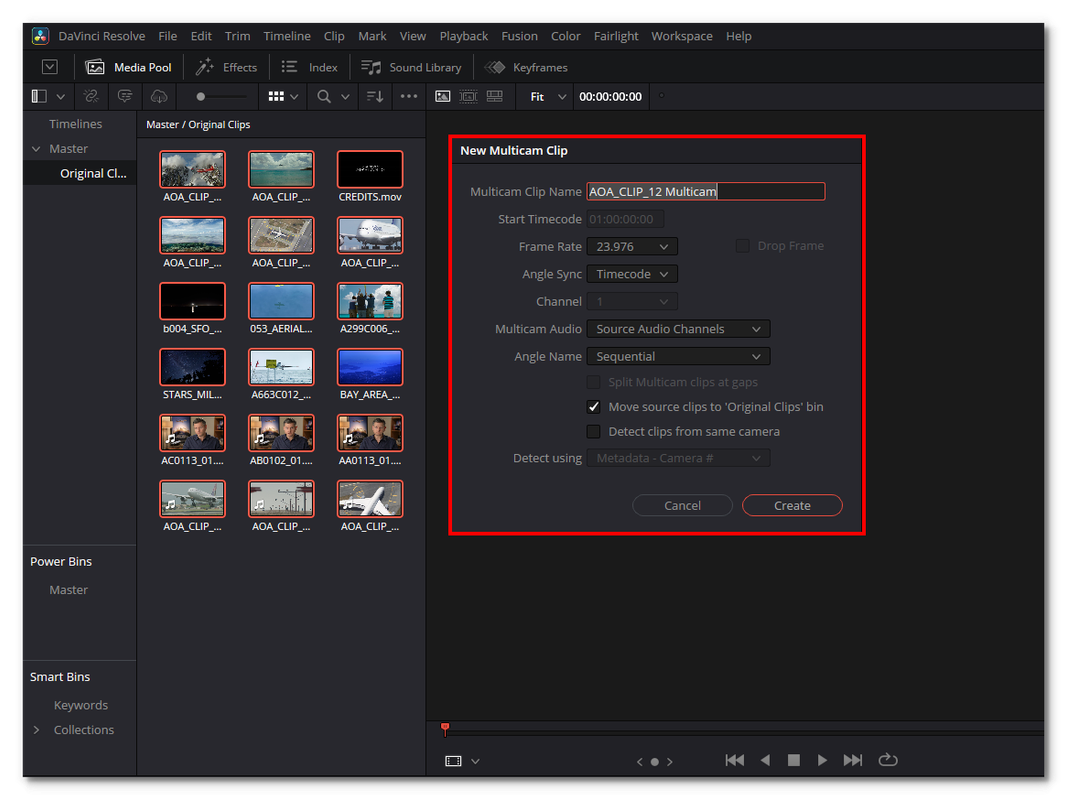Open the Sound Library icon
This screenshot has width=1067, height=800.
click(371, 67)
